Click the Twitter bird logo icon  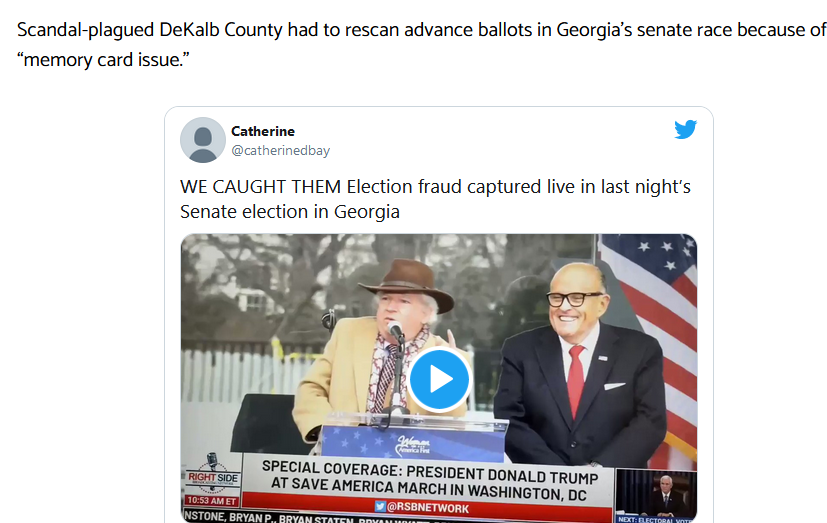point(685,129)
